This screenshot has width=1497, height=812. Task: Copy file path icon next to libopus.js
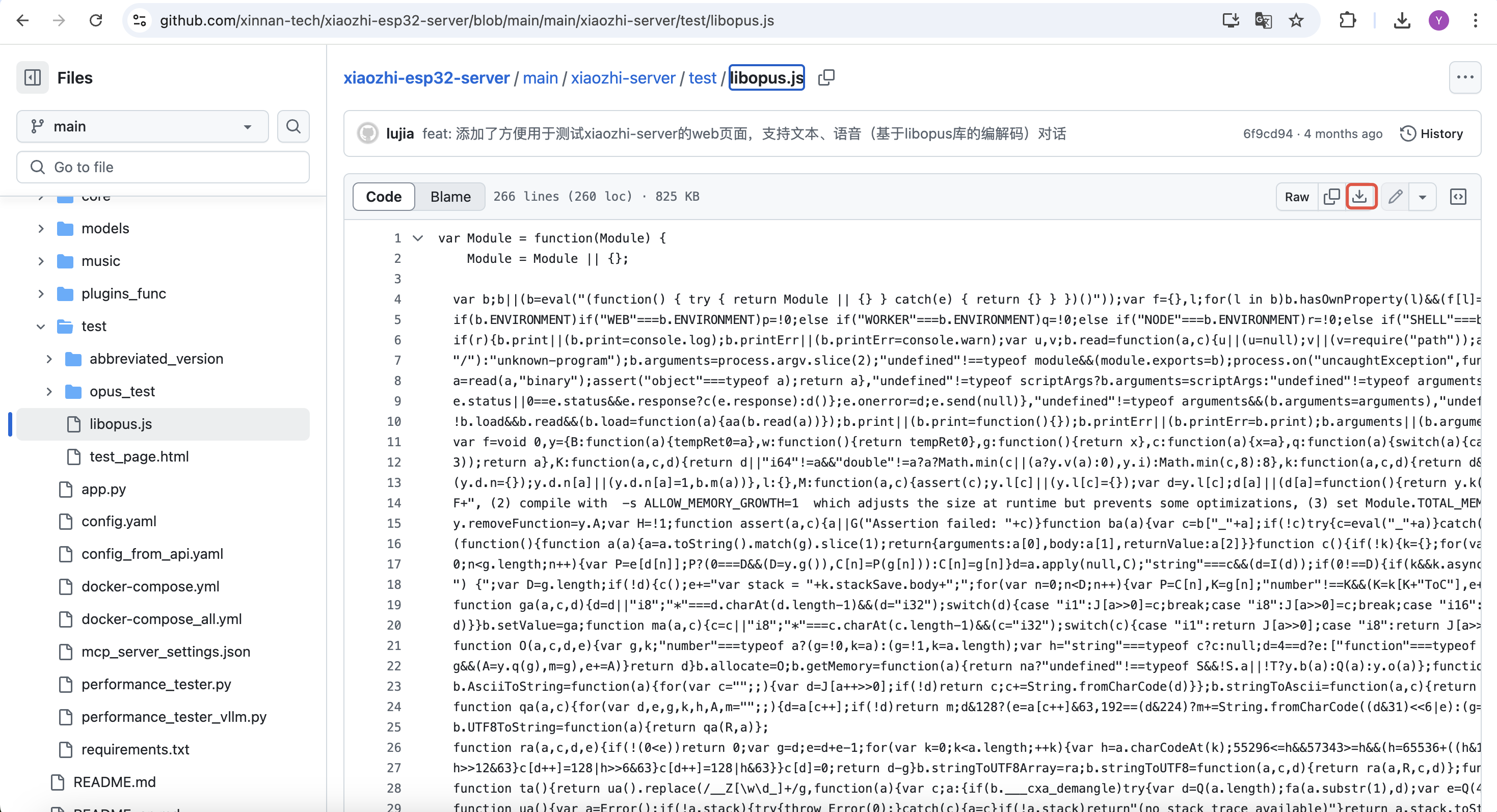[826, 78]
